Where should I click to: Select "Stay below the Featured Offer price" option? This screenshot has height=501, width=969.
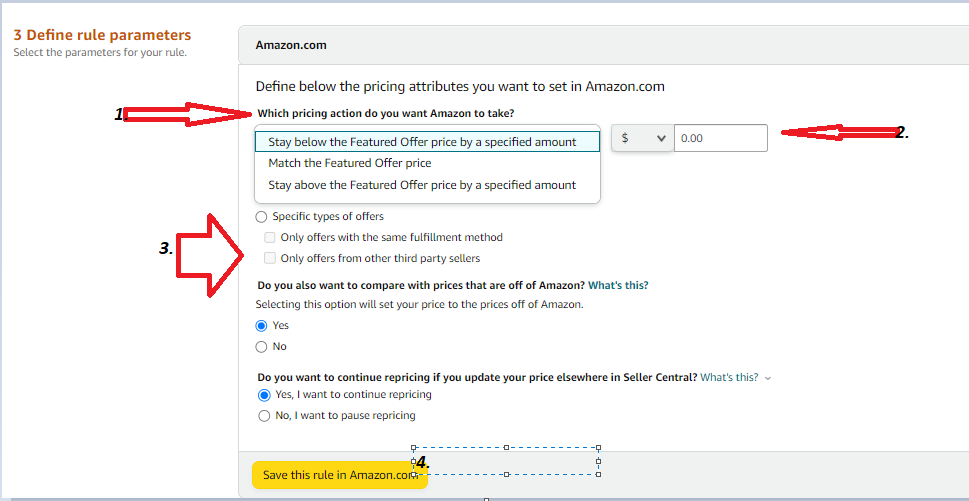point(422,142)
